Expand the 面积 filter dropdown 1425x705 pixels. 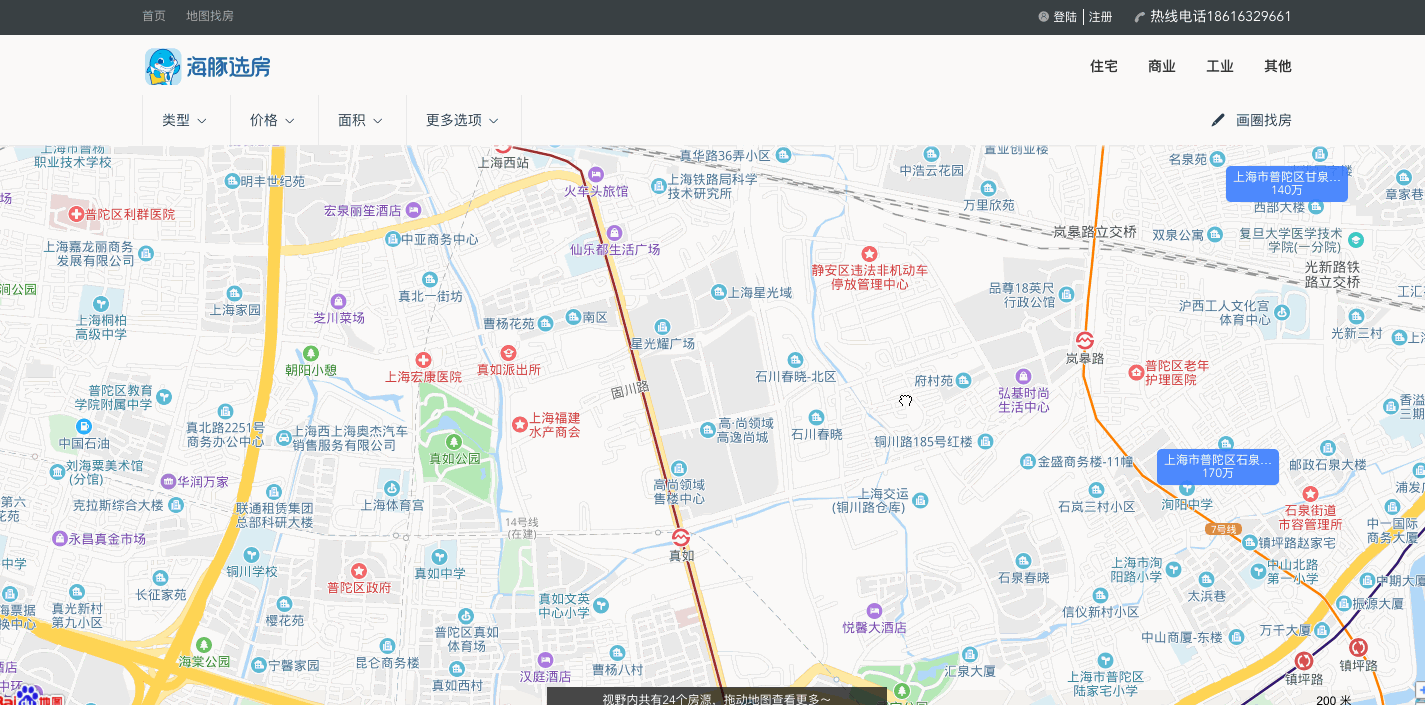point(361,120)
